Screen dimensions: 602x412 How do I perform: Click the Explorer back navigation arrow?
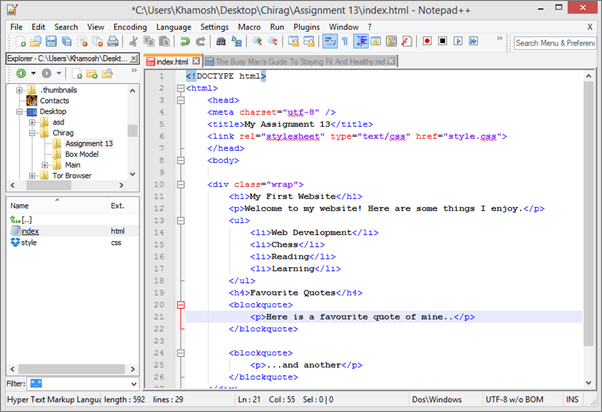coord(20,74)
